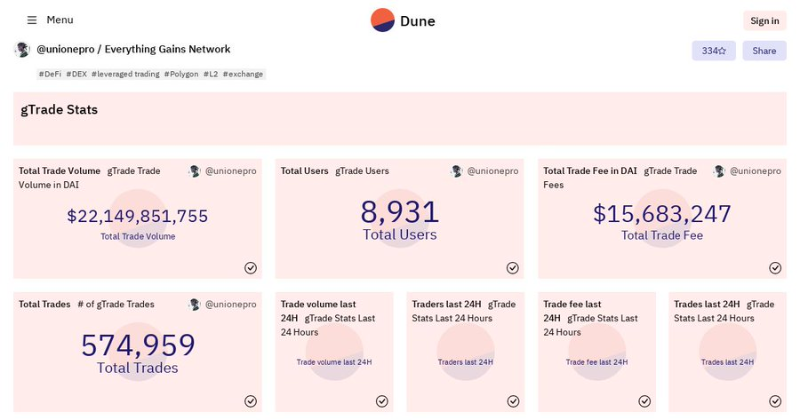Open the @unionepro link on Total Users card

pos(492,172)
